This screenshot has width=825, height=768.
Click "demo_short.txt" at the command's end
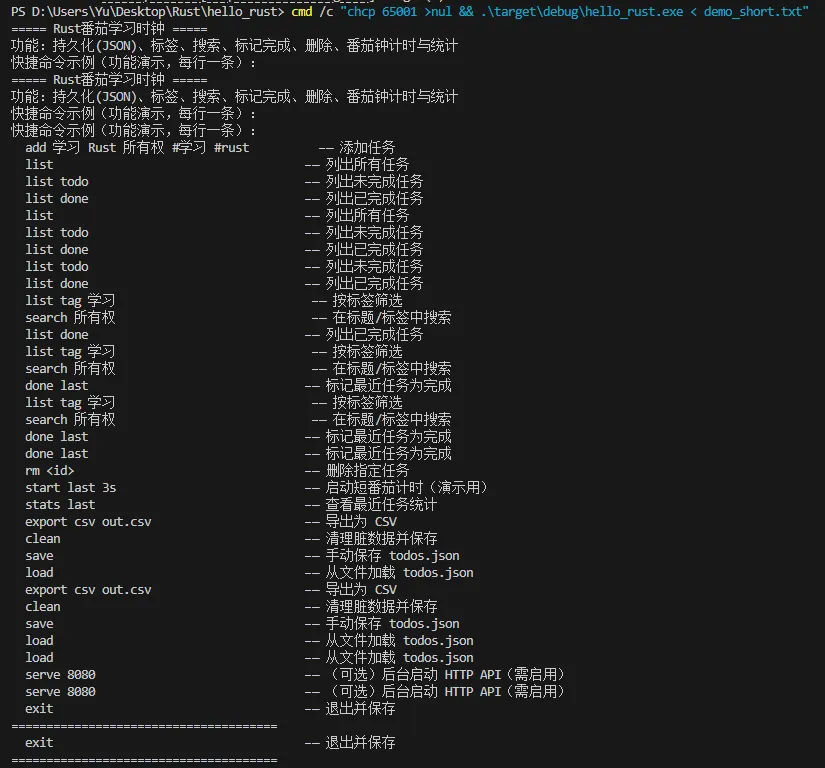click(x=753, y=12)
